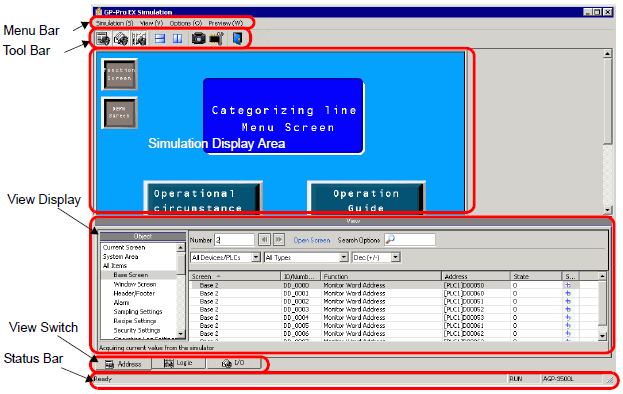This screenshot has height=394, width=623.
Task: Select the vertical split layout icon
Action: (x=178, y=39)
